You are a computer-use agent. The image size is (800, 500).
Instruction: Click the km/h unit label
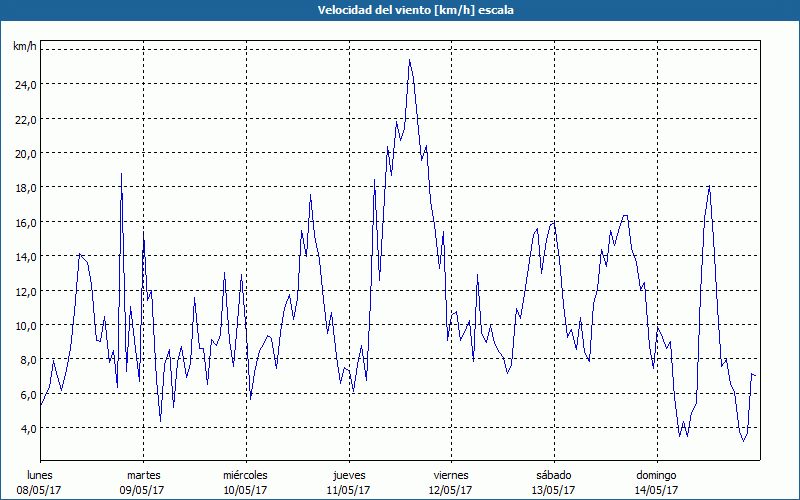[24, 47]
